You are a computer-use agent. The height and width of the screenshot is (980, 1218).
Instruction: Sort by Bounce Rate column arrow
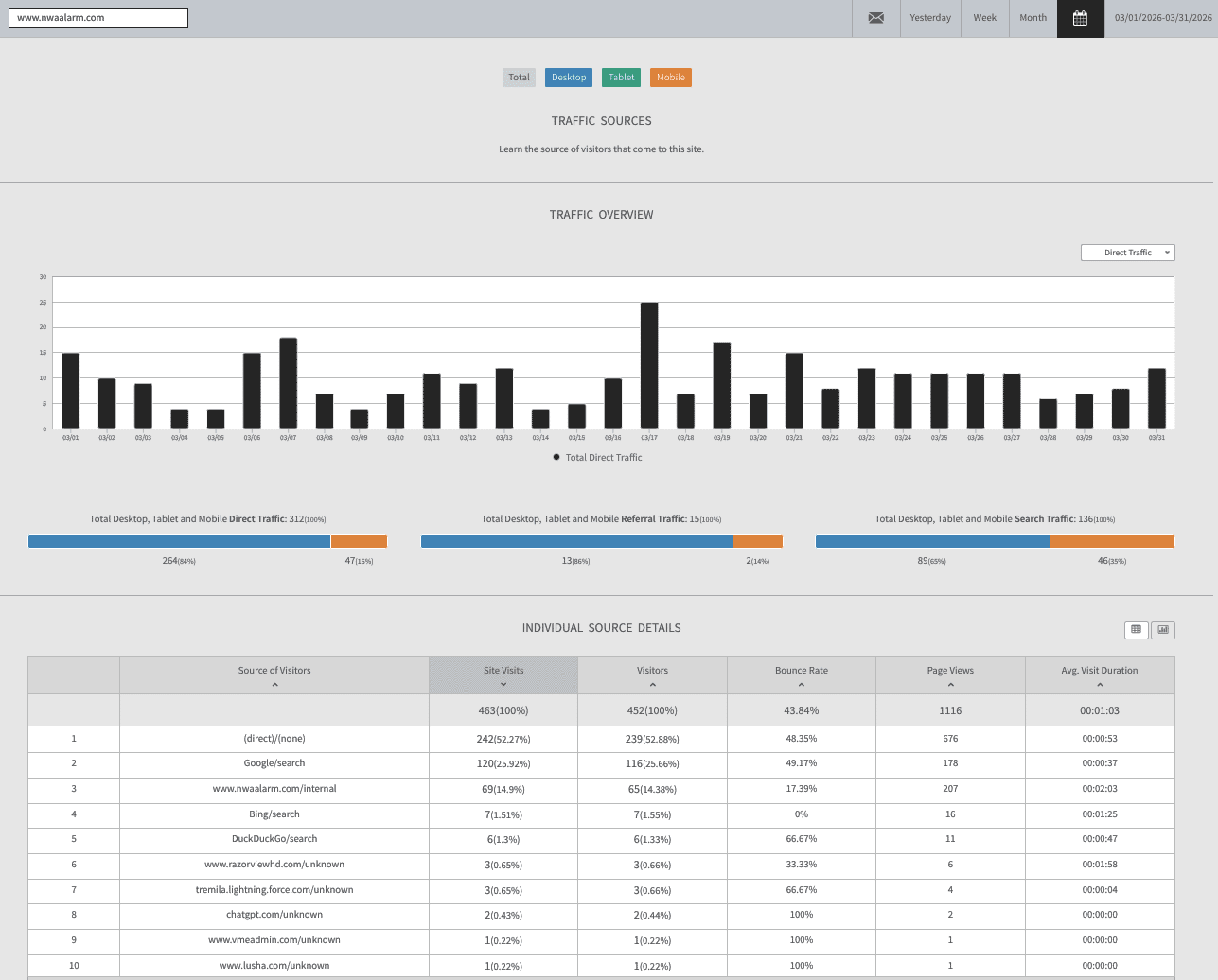pyautogui.click(x=801, y=684)
